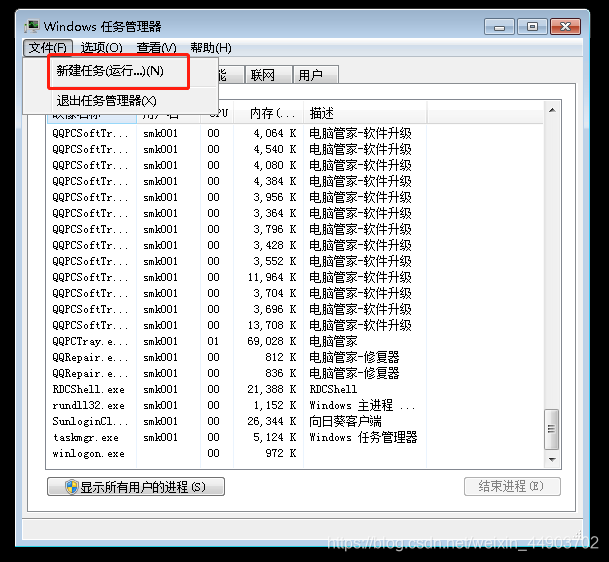Viewport: 609px width, 562px height.
Task: Open the 帮助(H) menu
Action: pyautogui.click(x=211, y=48)
